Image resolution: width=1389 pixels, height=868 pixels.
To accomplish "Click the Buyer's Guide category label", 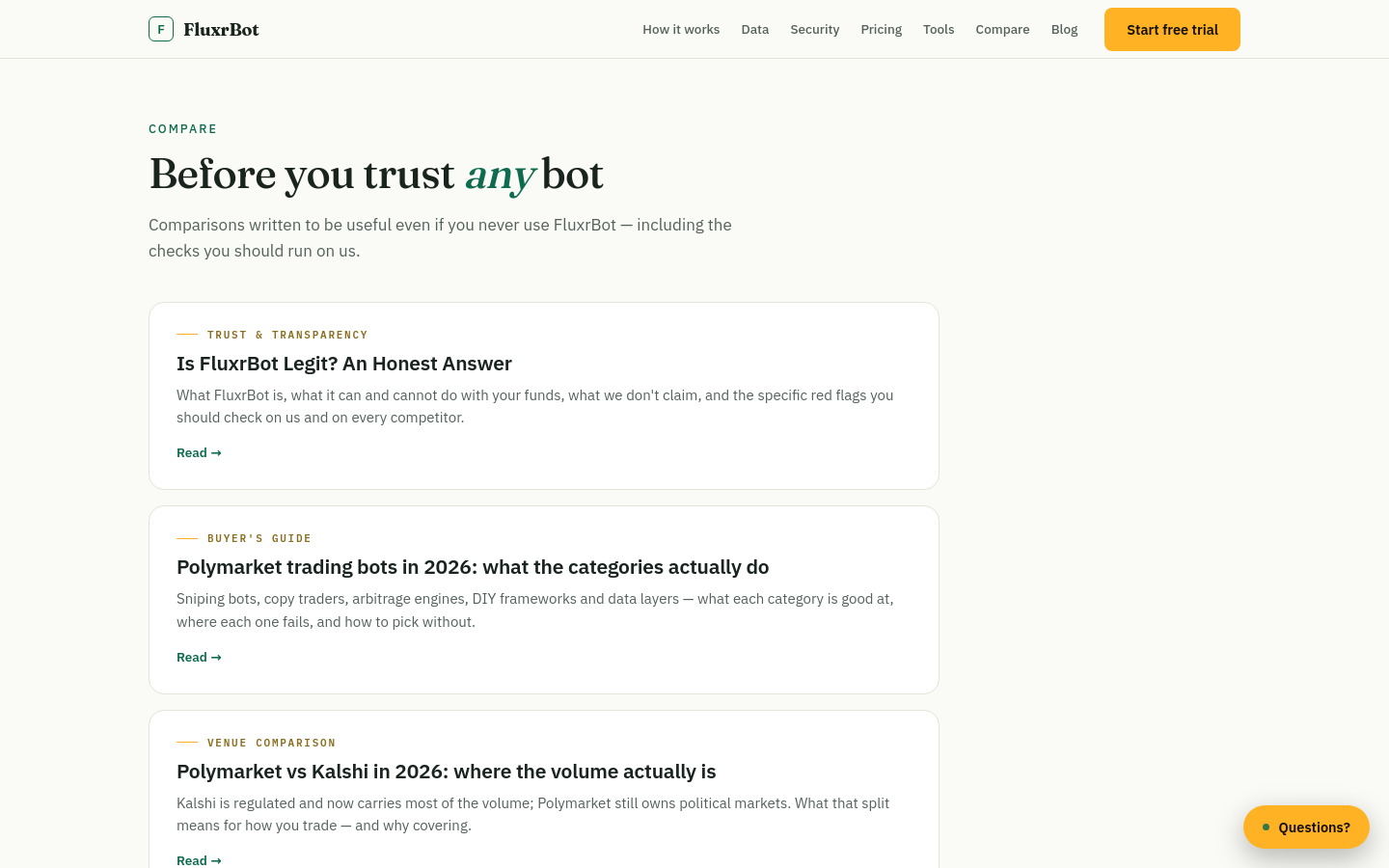I will [259, 538].
